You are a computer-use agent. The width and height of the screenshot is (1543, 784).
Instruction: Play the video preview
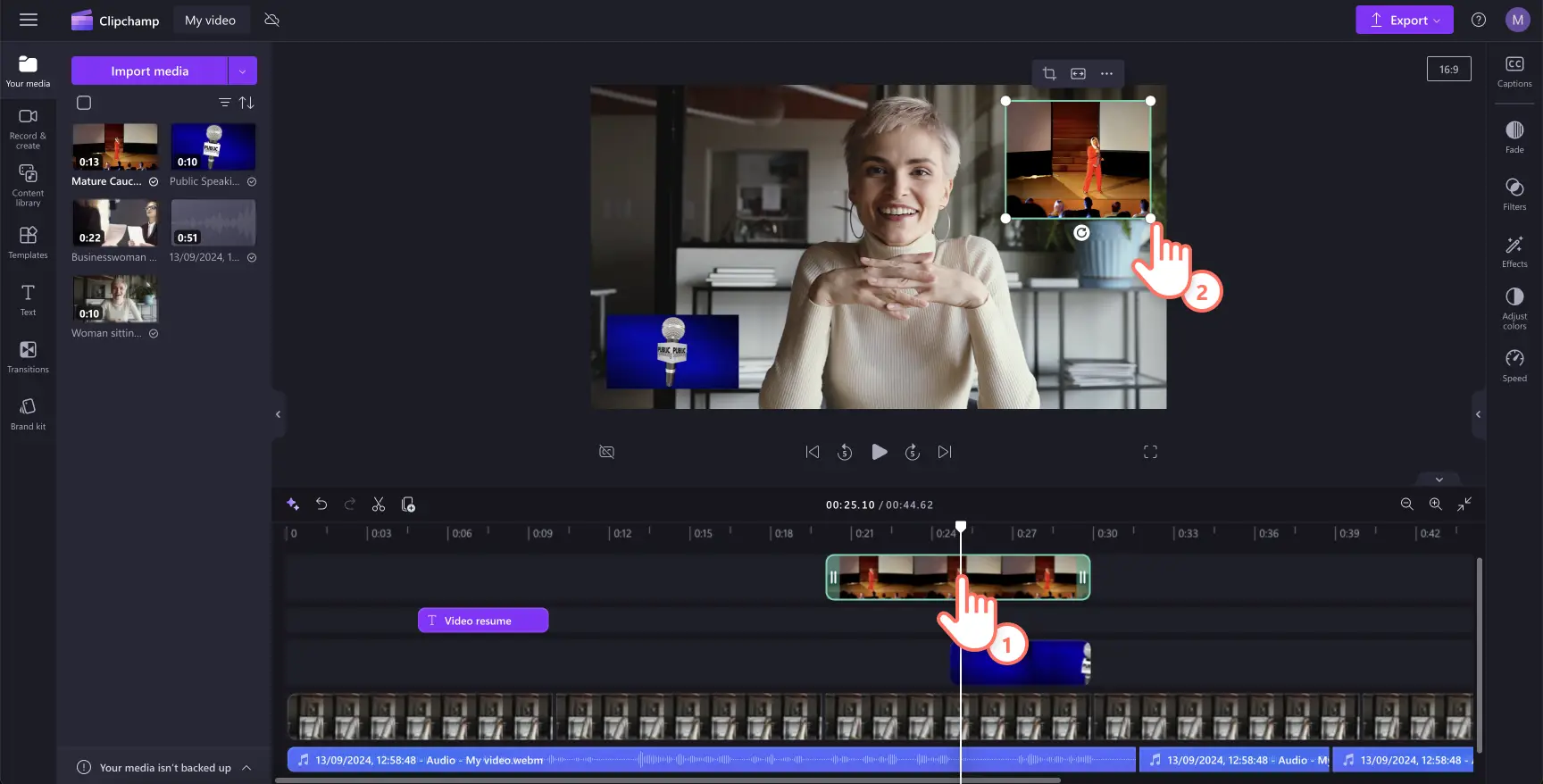click(879, 452)
